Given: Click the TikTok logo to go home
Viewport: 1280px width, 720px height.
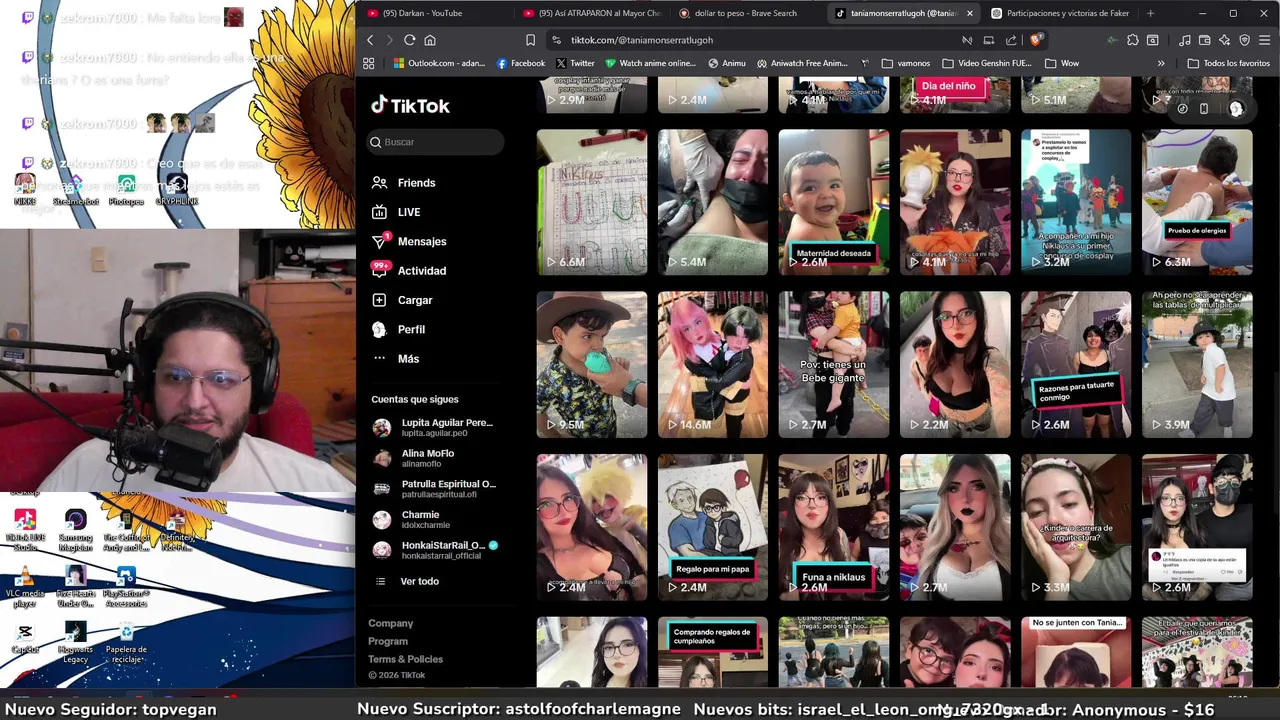Looking at the screenshot, I should click(411, 106).
